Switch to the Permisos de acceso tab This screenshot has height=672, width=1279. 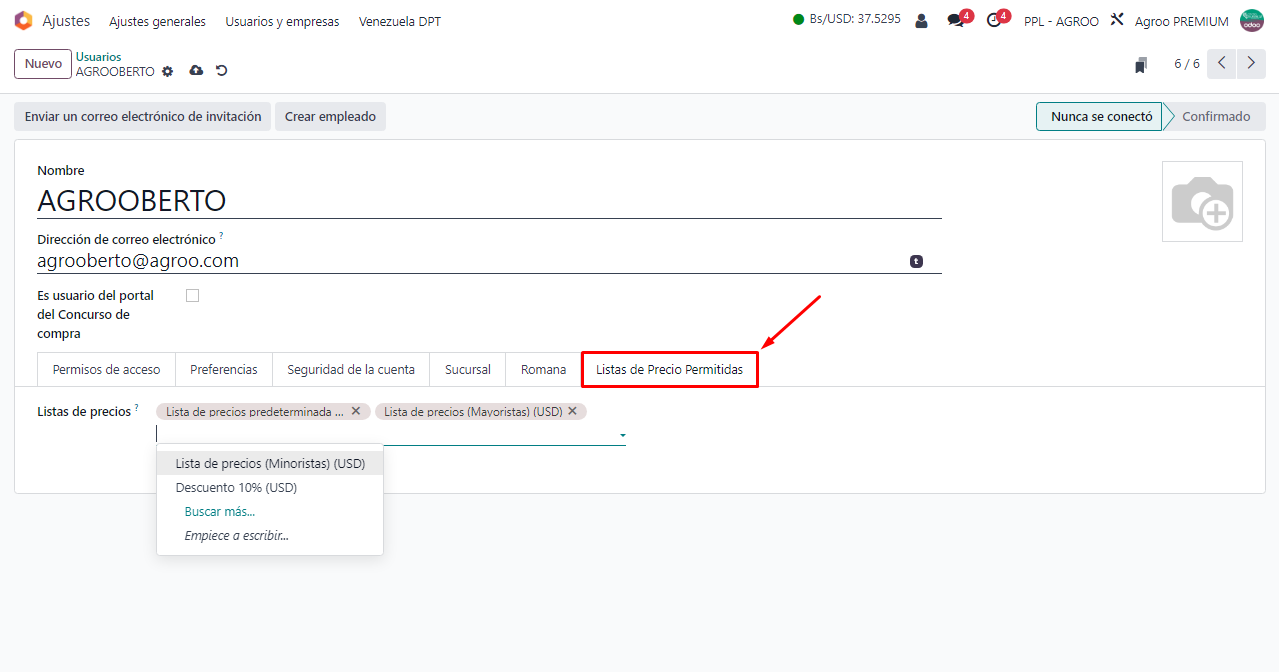click(x=106, y=369)
